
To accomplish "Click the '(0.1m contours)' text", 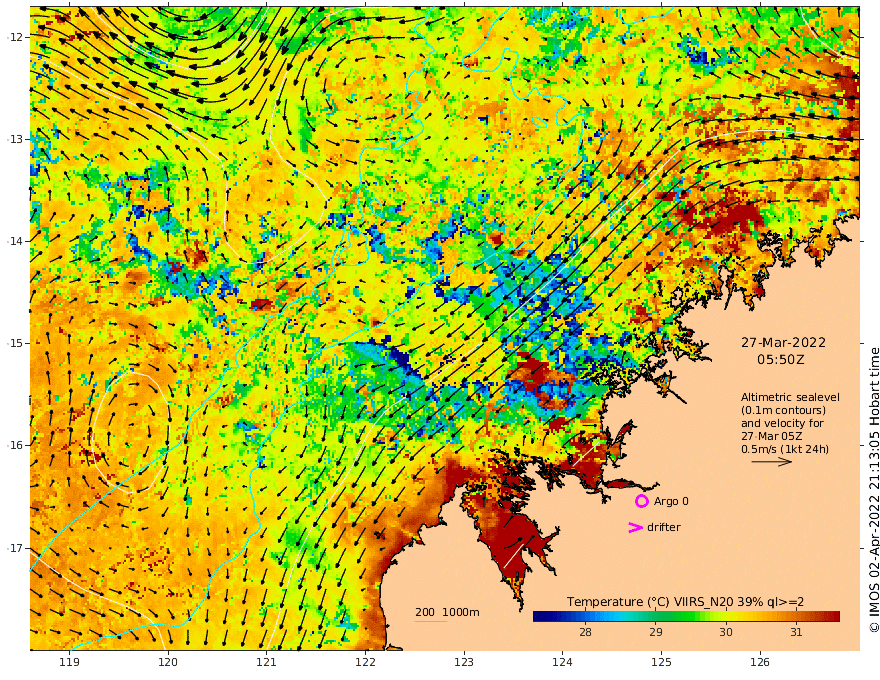I will point(783,410).
